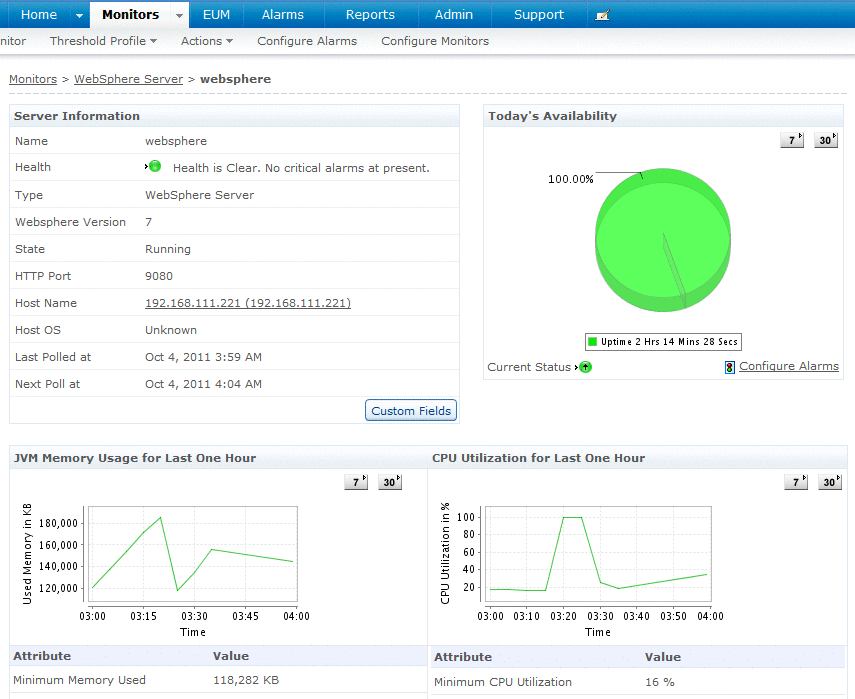The width and height of the screenshot is (855, 699).
Task: Click the green Health status icon
Action: (x=155, y=167)
